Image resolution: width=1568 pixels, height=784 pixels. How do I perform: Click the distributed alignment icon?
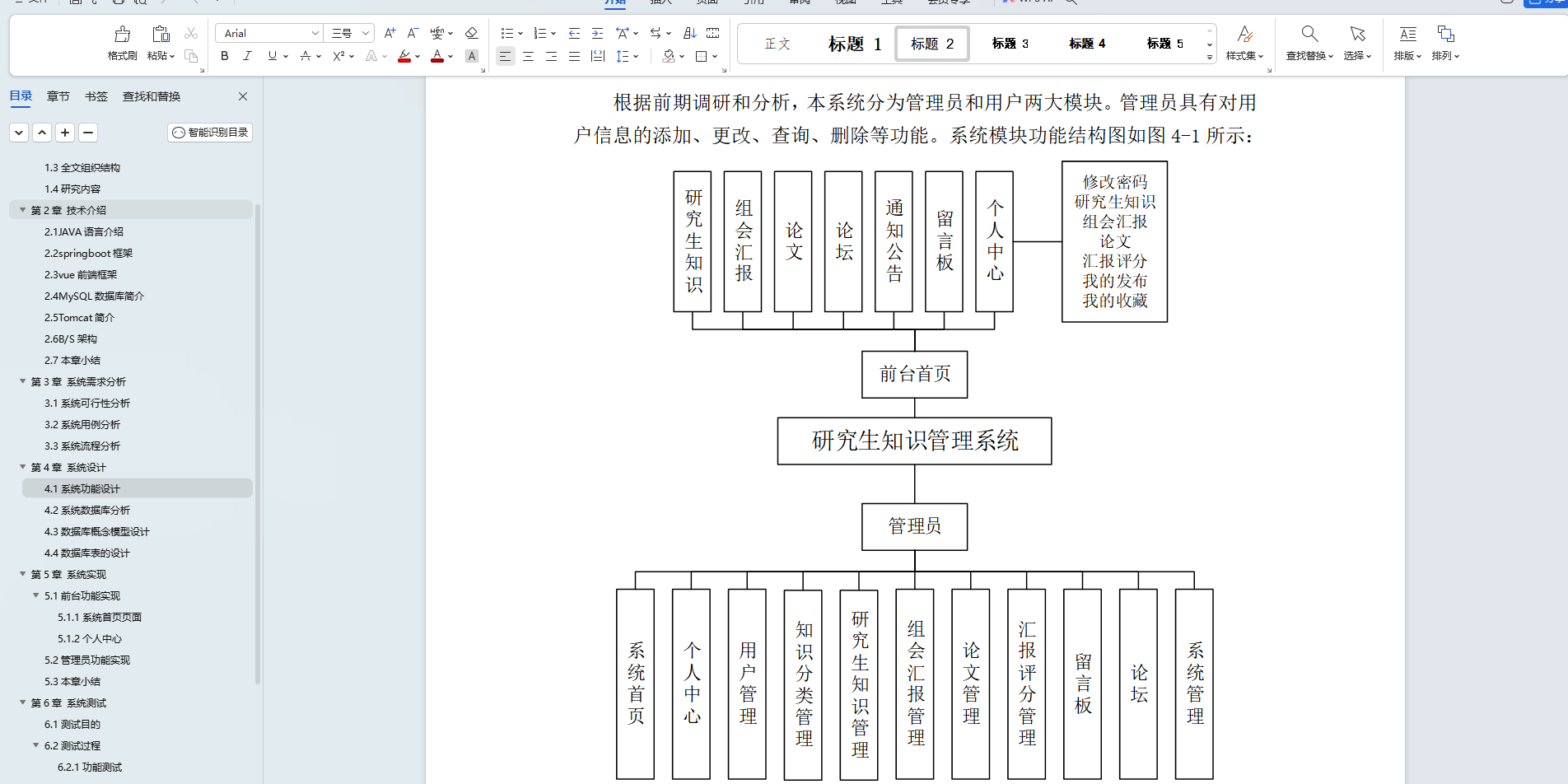[598, 56]
